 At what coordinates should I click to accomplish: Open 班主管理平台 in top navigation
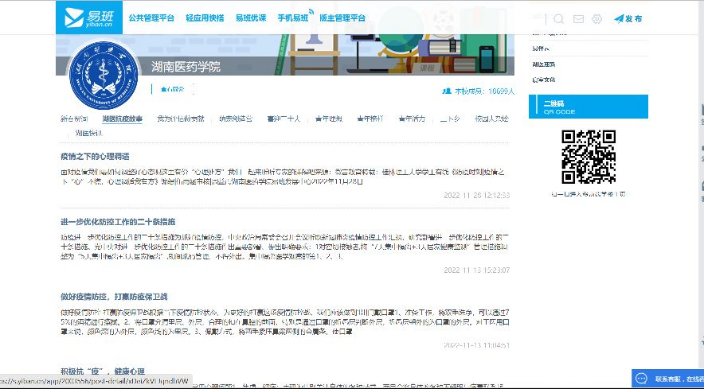tap(342, 18)
